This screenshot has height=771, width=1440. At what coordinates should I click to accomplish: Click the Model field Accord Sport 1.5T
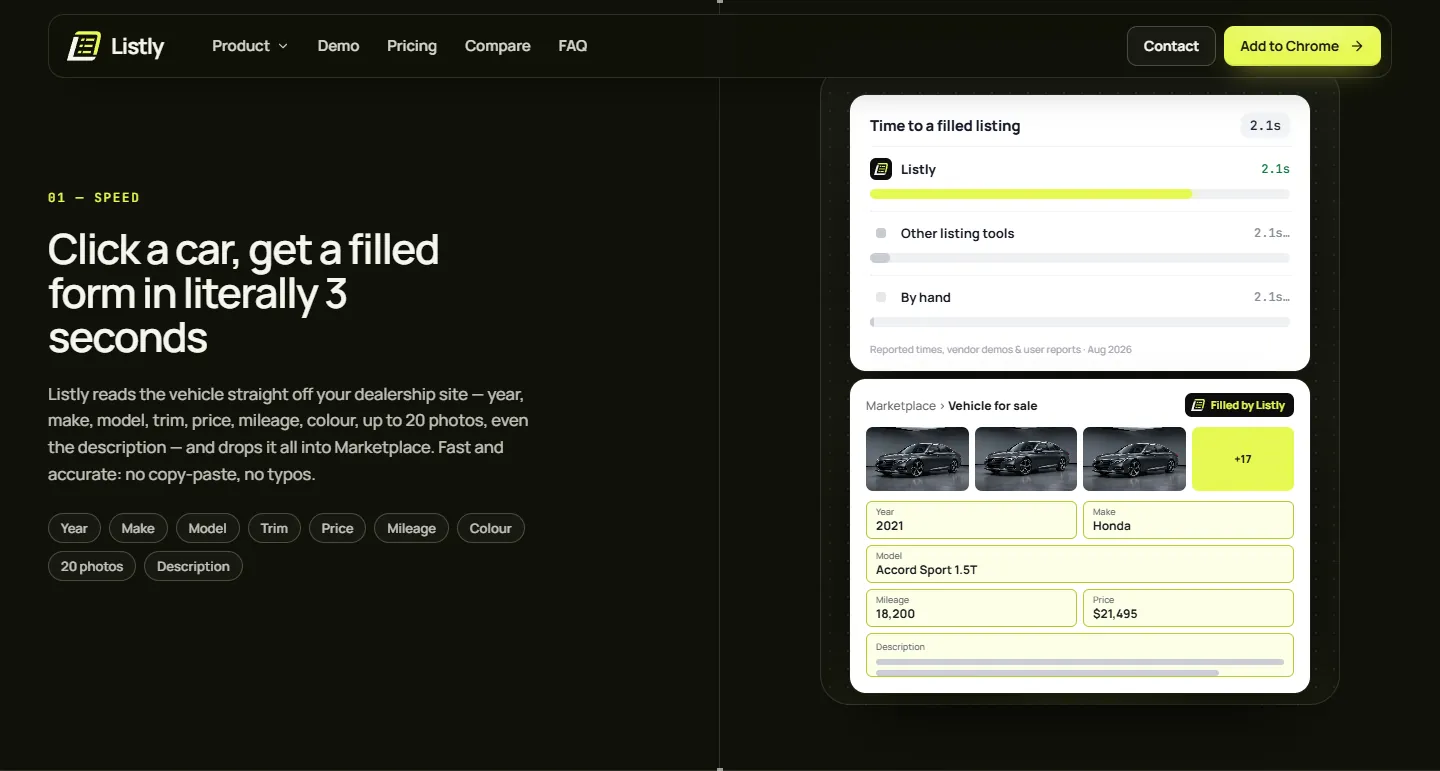[1080, 564]
